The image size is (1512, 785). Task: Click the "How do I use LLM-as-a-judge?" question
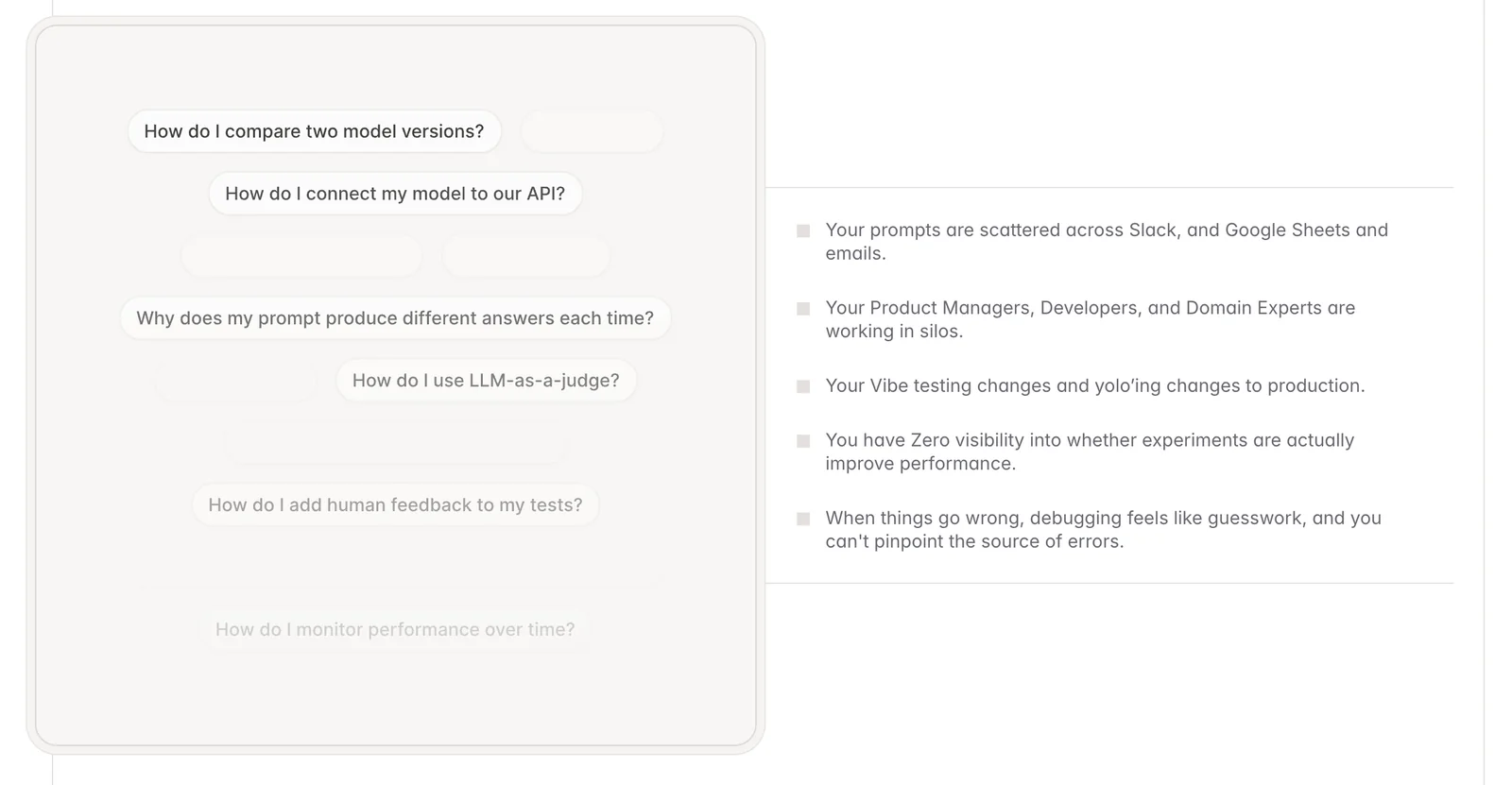(x=486, y=381)
